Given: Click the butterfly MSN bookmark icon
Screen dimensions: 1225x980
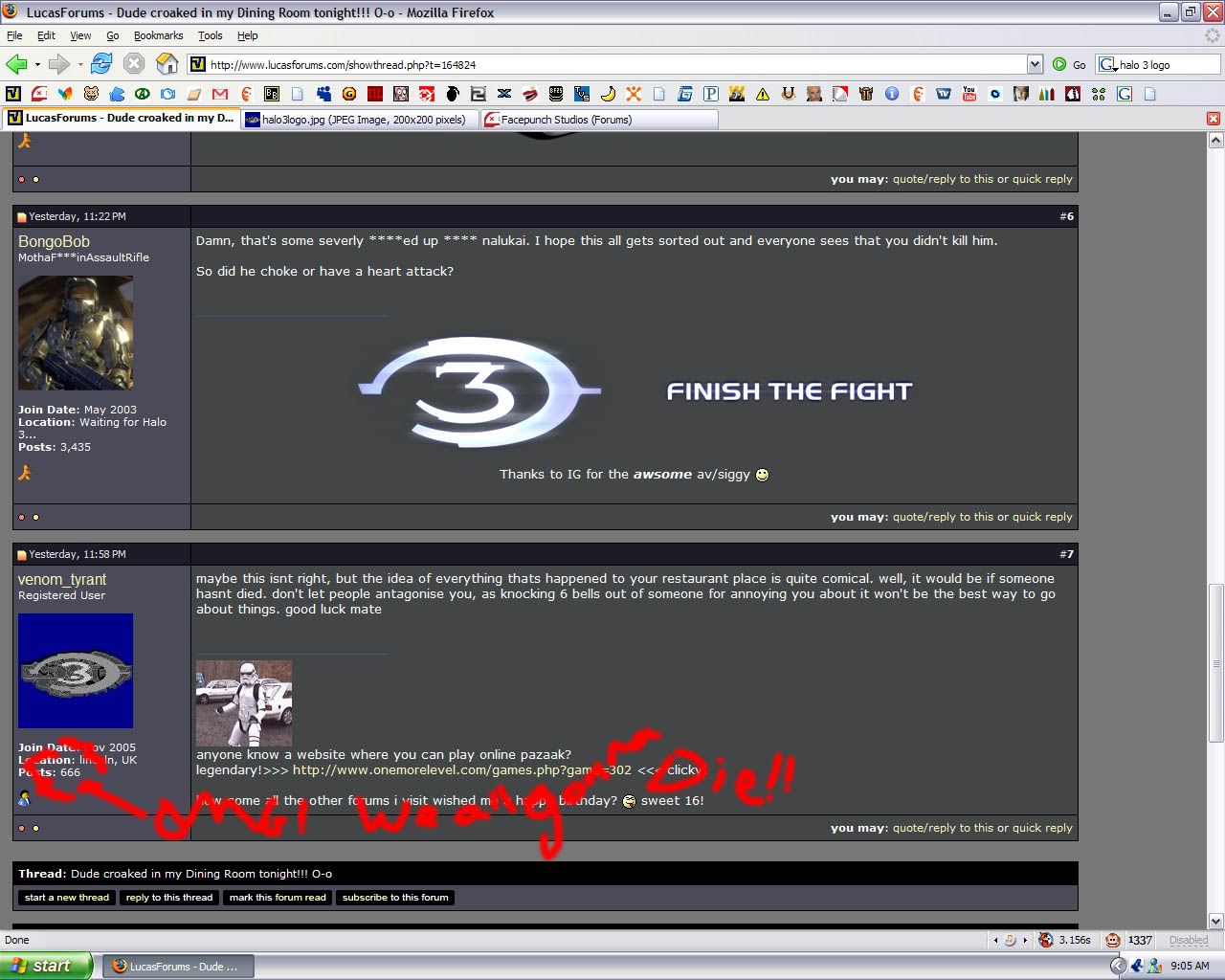Looking at the screenshot, I should (x=65, y=94).
